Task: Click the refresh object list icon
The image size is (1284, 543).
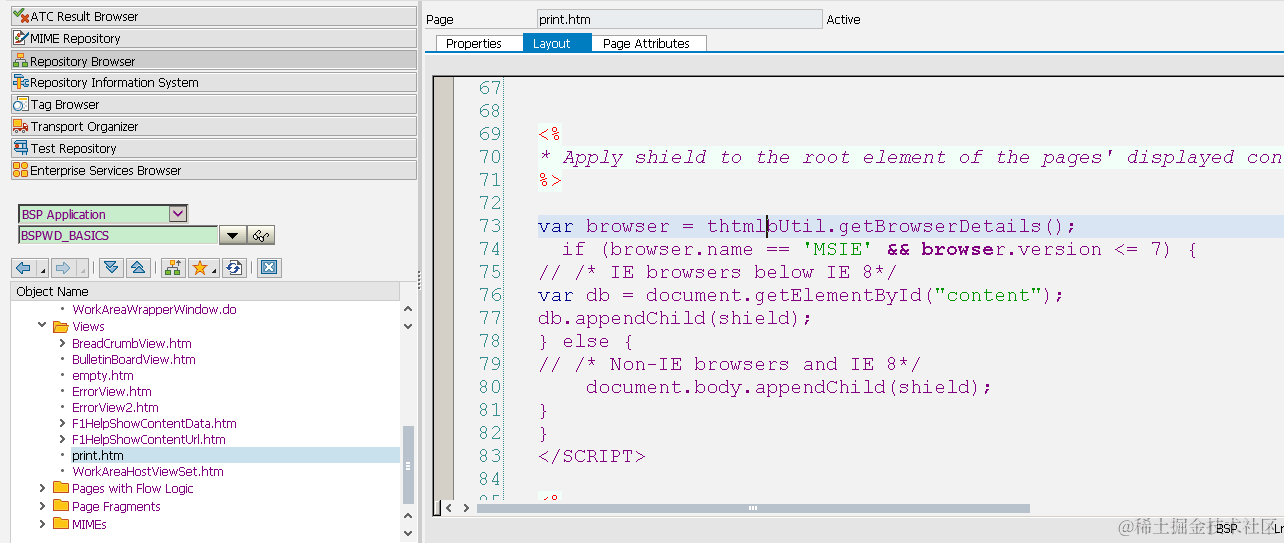Action: 234,267
